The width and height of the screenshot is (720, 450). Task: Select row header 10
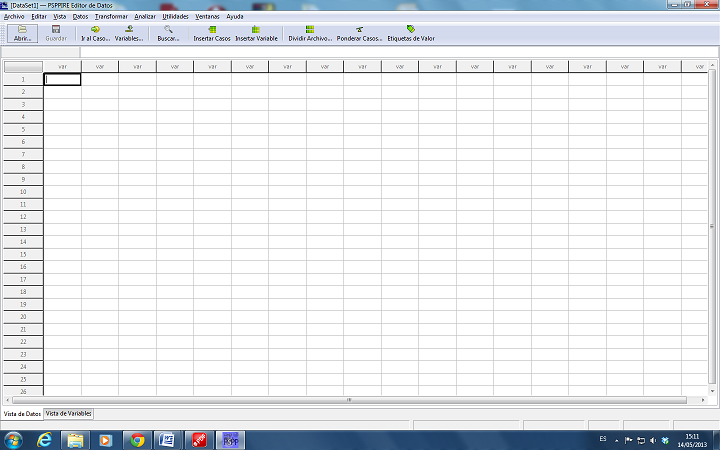(x=23, y=192)
